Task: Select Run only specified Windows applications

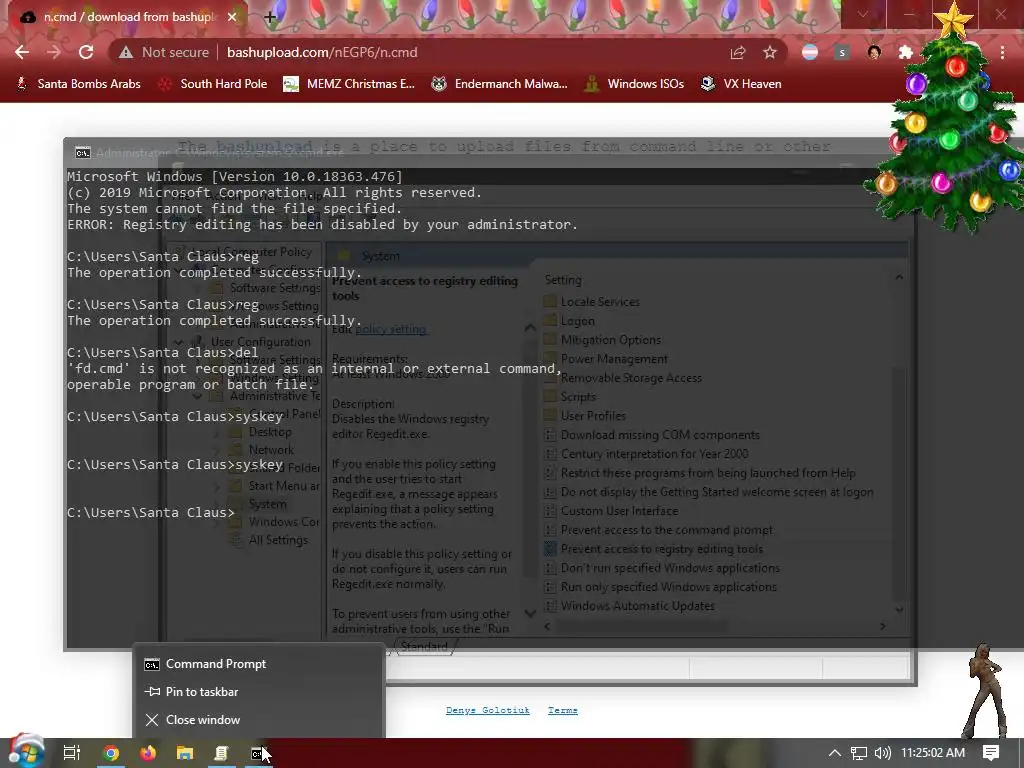Action: (669, 586)
